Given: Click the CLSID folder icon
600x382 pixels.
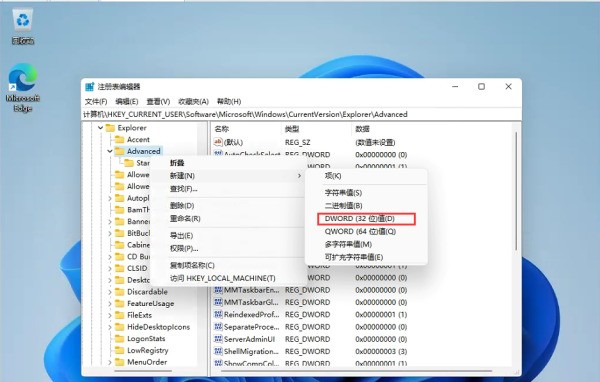Looking at the screenshot, I should point(120,268).
